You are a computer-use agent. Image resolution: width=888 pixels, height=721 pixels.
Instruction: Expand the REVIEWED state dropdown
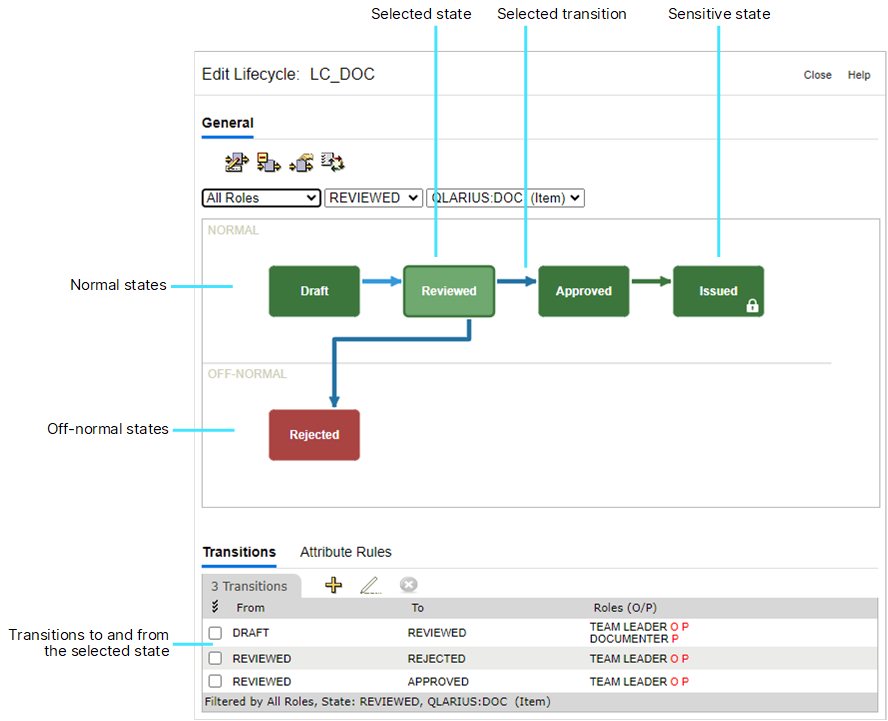[x=374, y=198]
